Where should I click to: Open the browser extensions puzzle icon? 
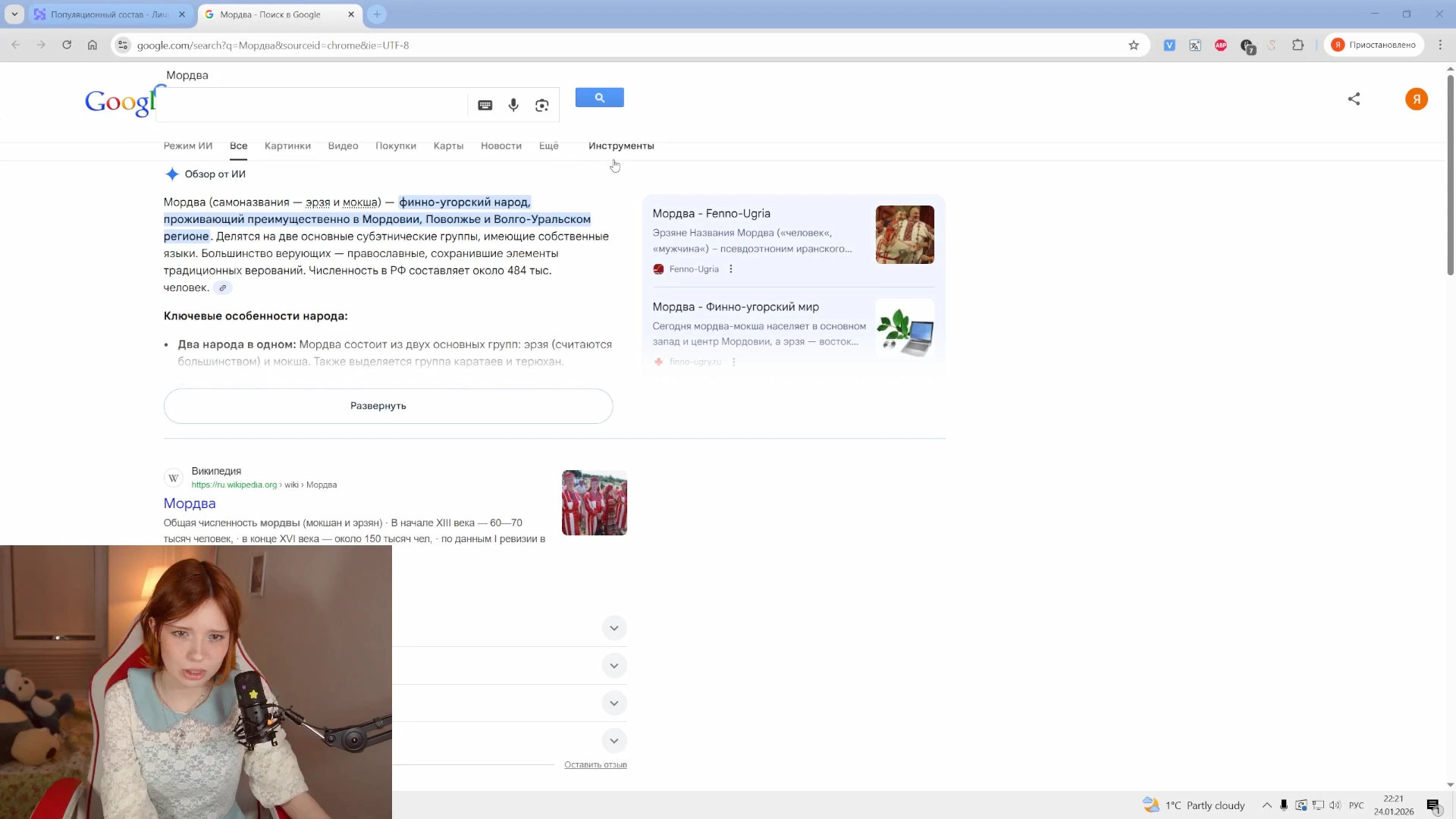(1298, 45)
